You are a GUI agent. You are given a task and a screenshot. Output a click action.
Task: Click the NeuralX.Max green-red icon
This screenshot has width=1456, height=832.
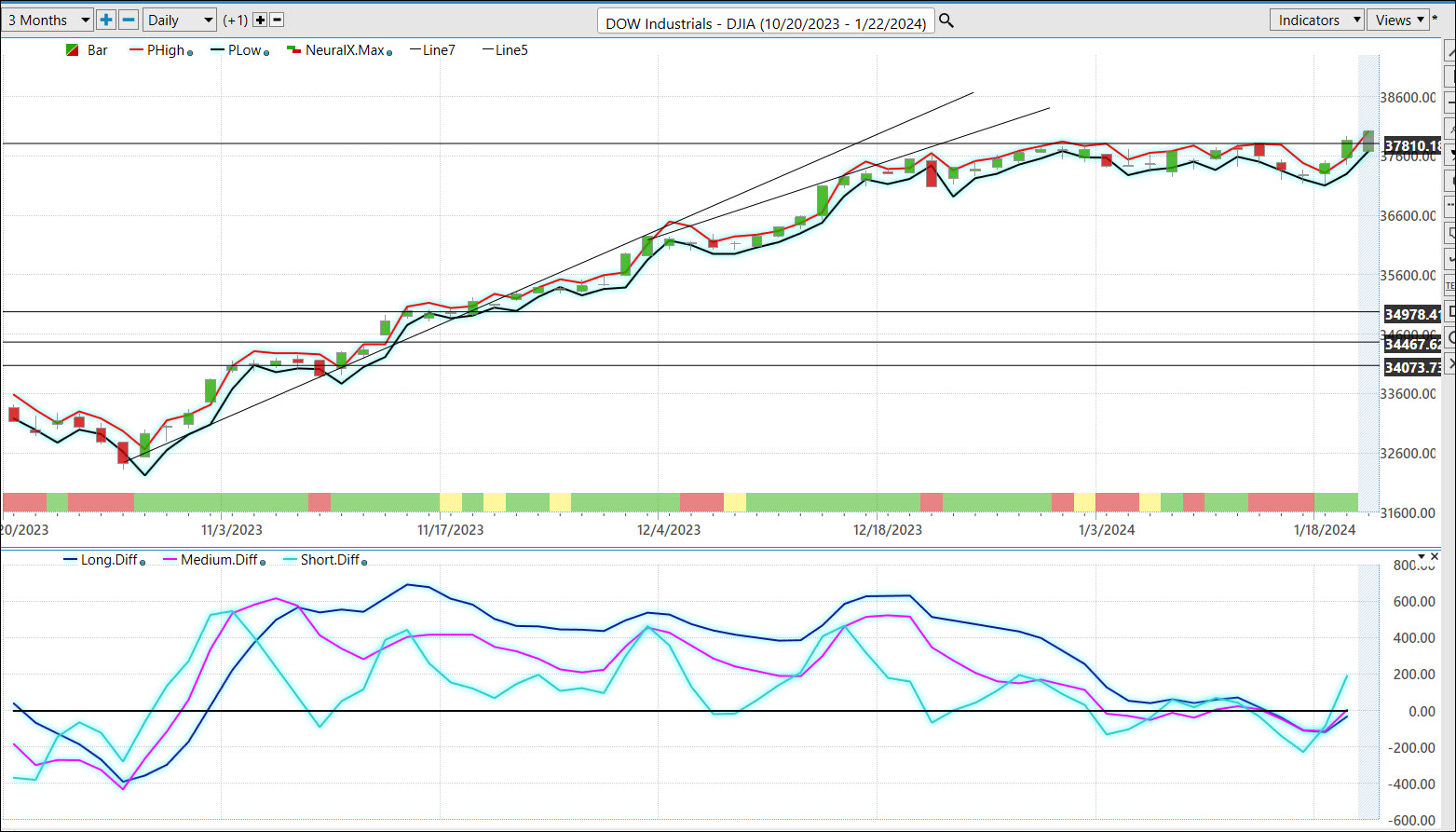point(293,50)
